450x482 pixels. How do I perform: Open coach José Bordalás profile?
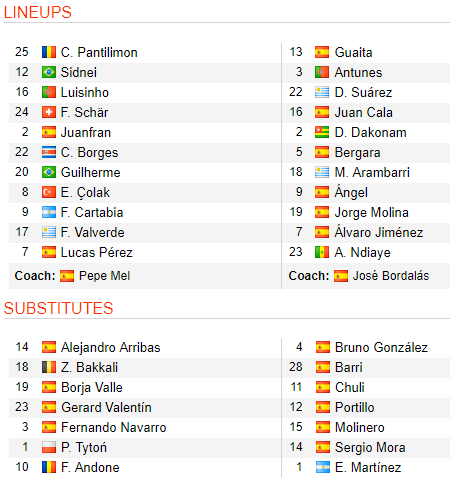[x=391, y=276]
